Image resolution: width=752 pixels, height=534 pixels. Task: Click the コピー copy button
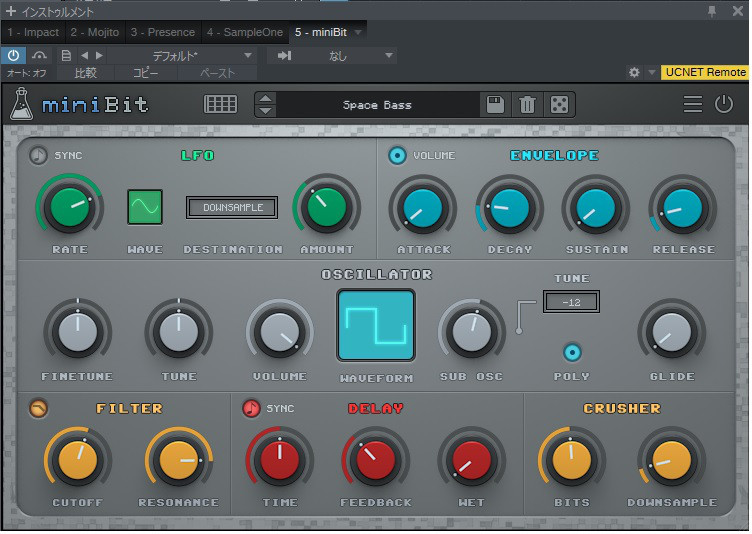pyautogui.click(x=145, y=73)
